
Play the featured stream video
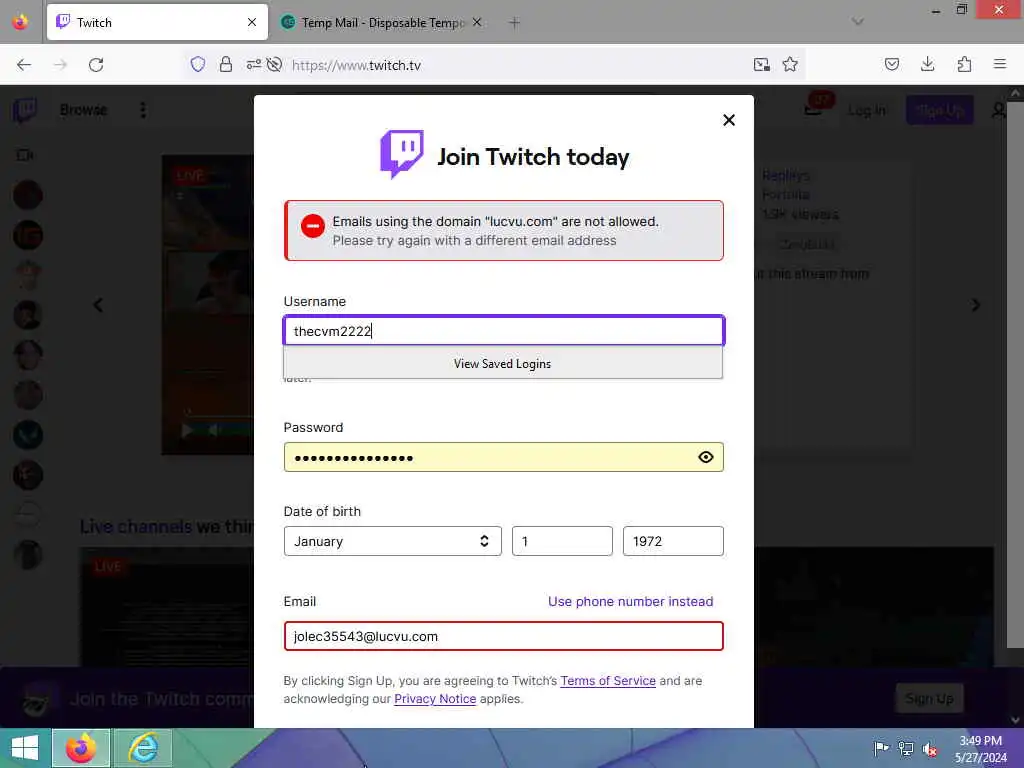[187, 430]
